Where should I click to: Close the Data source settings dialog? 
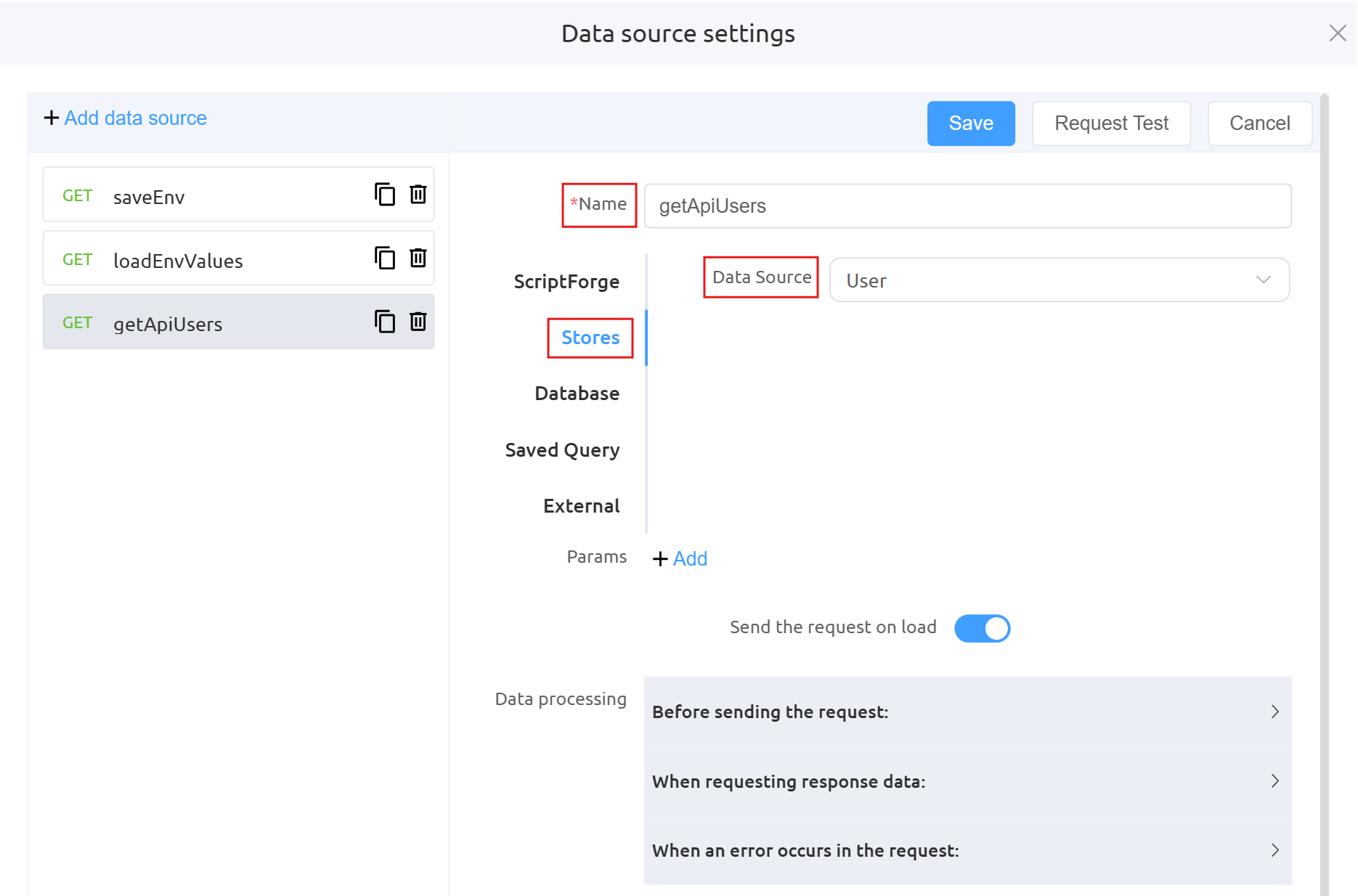click(x=1337, y=33)
